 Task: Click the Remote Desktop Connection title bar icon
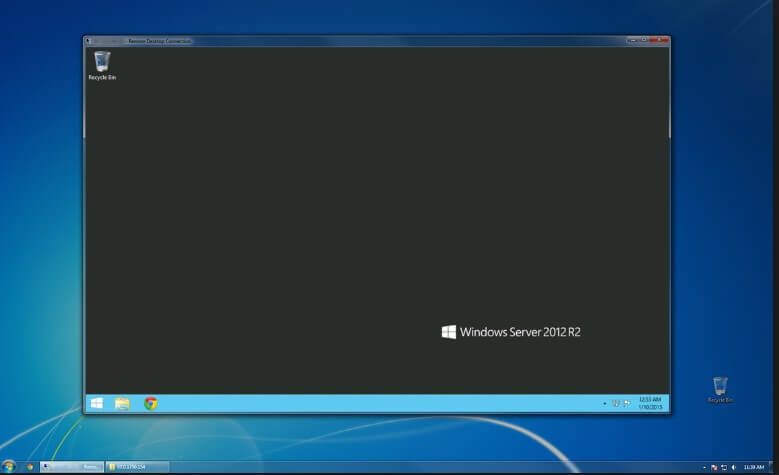point(88,41)
